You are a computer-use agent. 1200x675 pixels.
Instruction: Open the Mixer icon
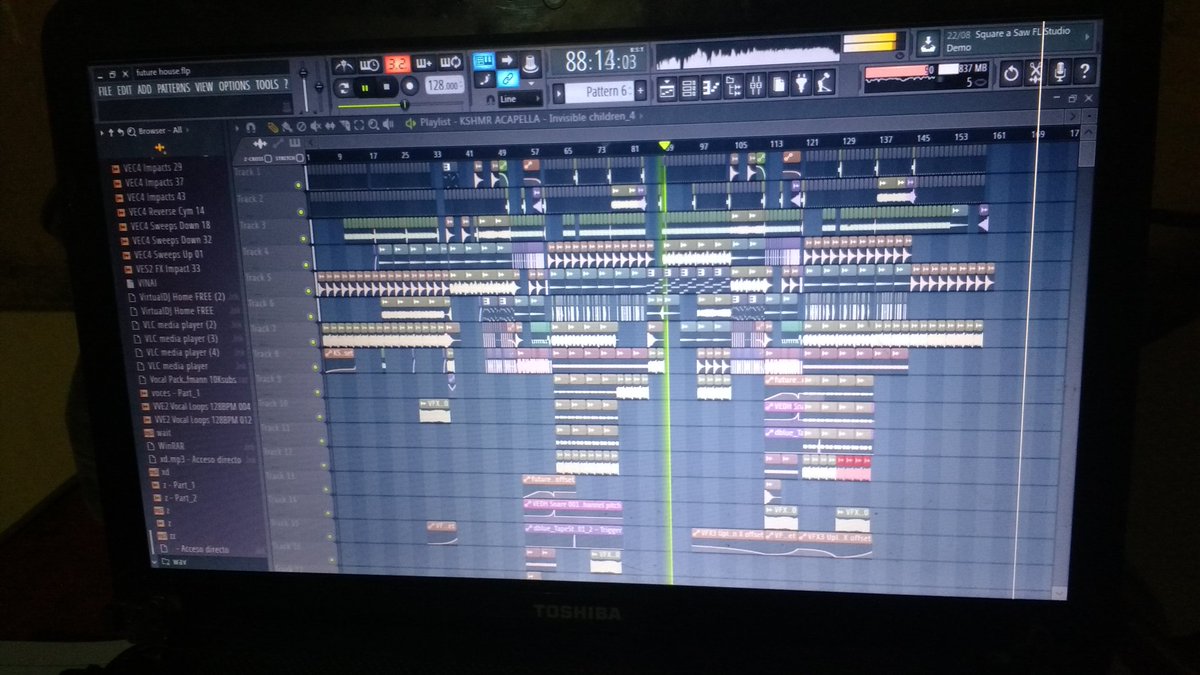[x=756, y=84]
